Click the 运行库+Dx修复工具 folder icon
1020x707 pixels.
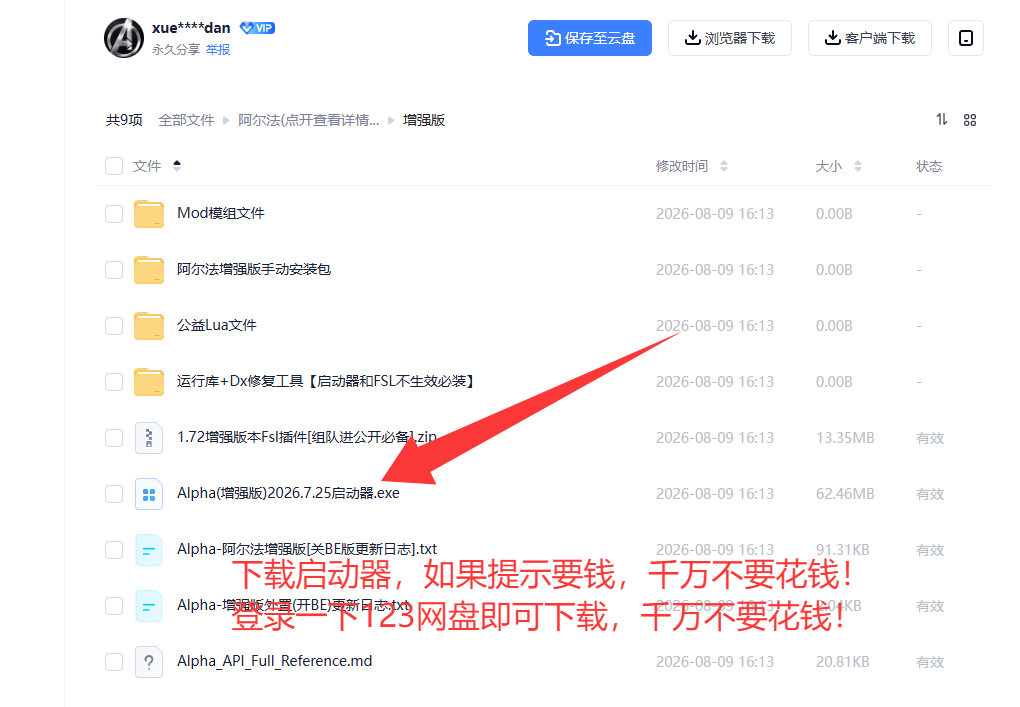[149, 382]
